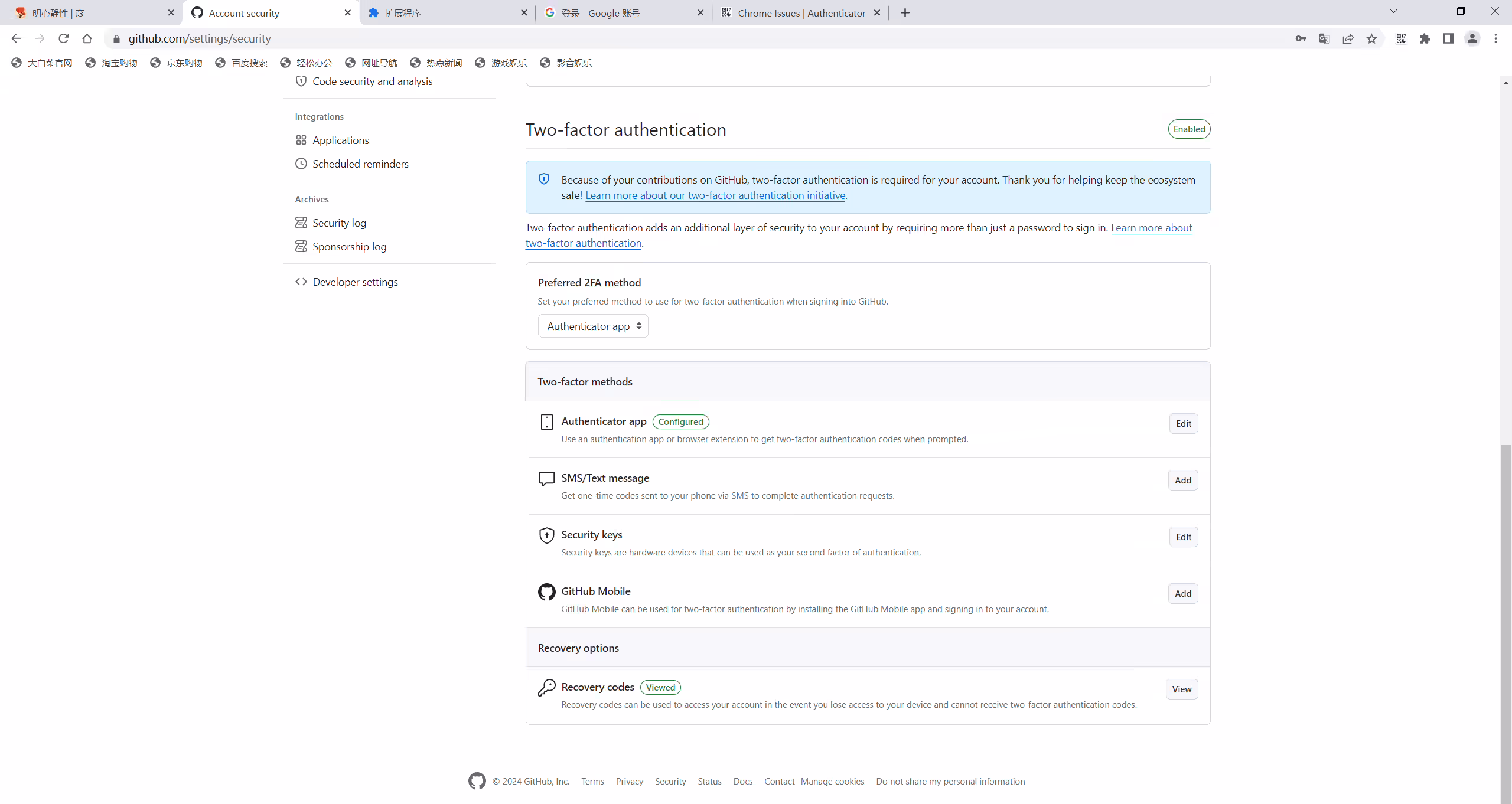Viewport: 1512px width, 804px height.
Task: Open the 影音娱乐 bookmark
Action: 566,63
